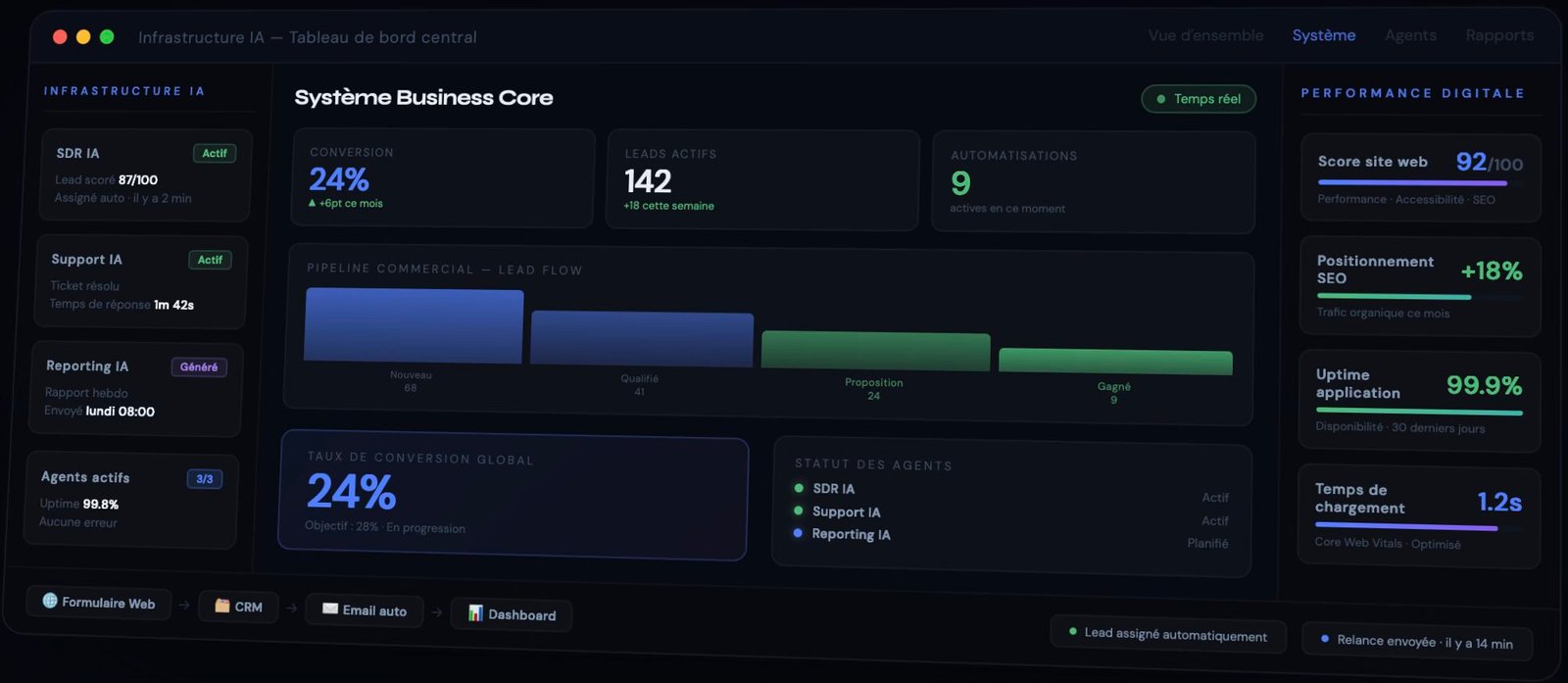
Task: Open the Généré badge on Reporting IA
Action: tap(199, 366)
